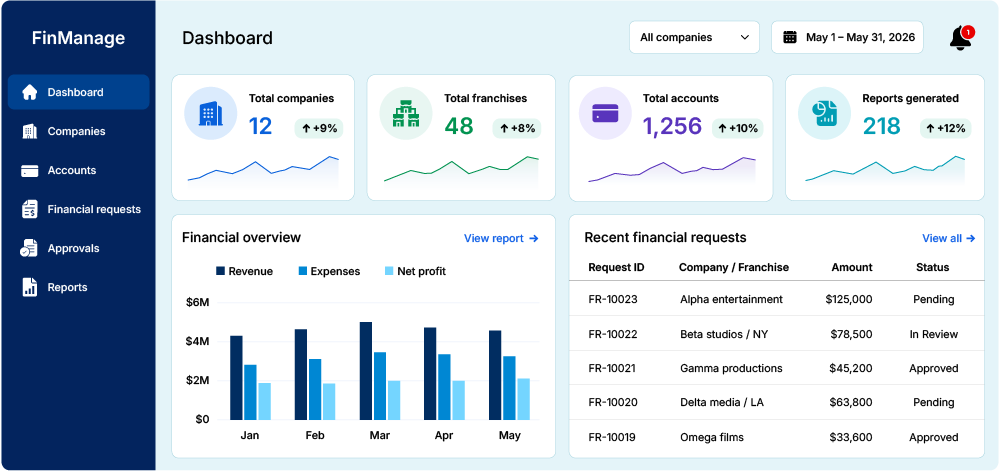Click the FinManage logo text
The height and width of the screenshot is (473, 1000).
click(78, 38)
